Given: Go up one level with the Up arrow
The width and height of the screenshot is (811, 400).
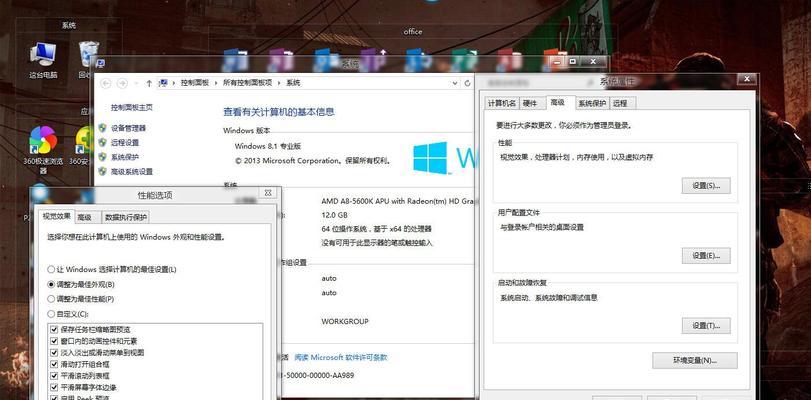Looking at the screenshot, I should point(149,83).
